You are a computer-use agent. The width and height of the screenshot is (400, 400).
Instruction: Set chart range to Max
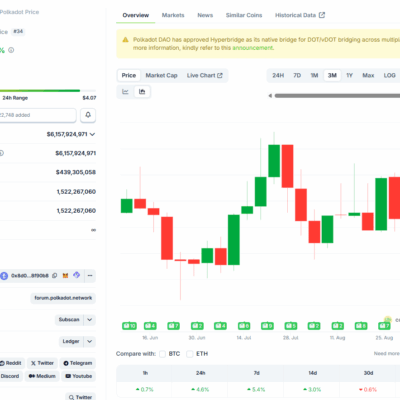pyautogui.click(x=368, y=75)
